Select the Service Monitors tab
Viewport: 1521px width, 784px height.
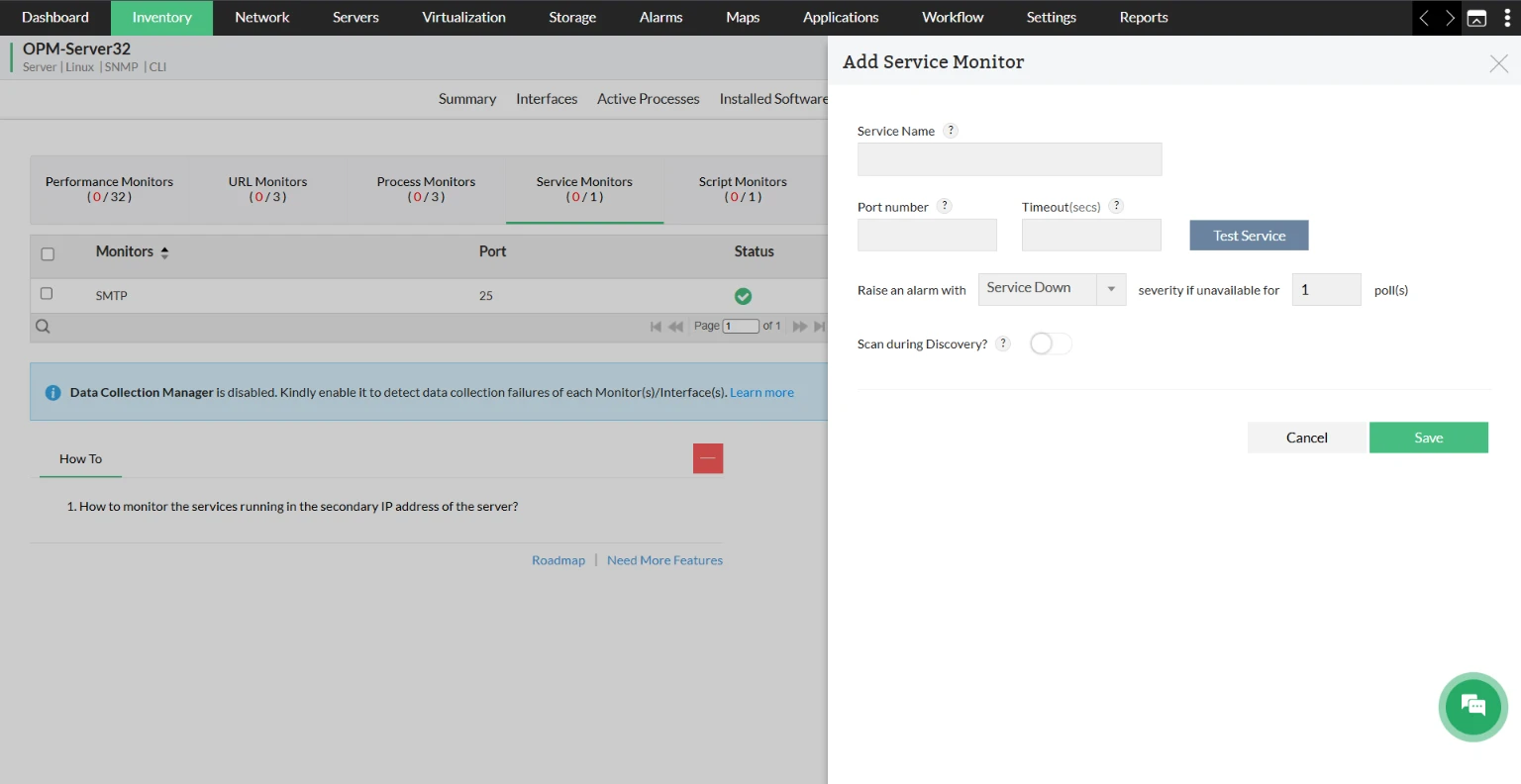coord(584,189)
